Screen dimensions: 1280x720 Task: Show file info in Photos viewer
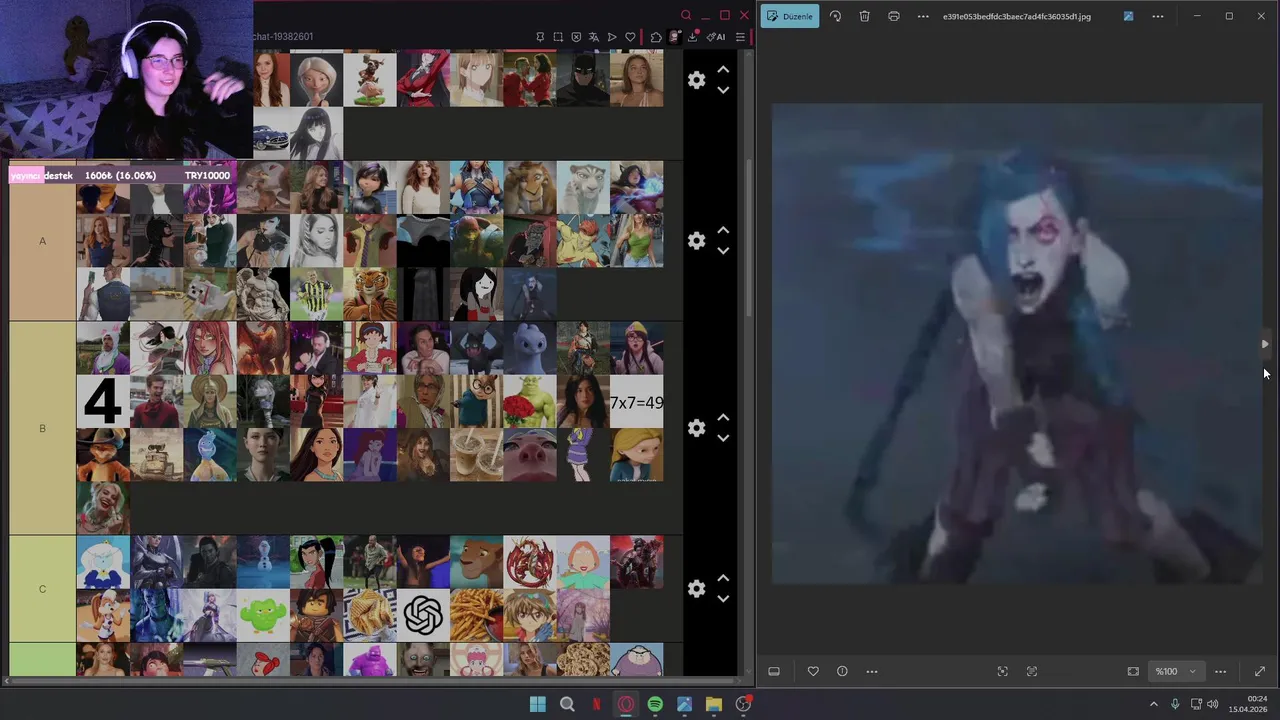click(842, 671)
